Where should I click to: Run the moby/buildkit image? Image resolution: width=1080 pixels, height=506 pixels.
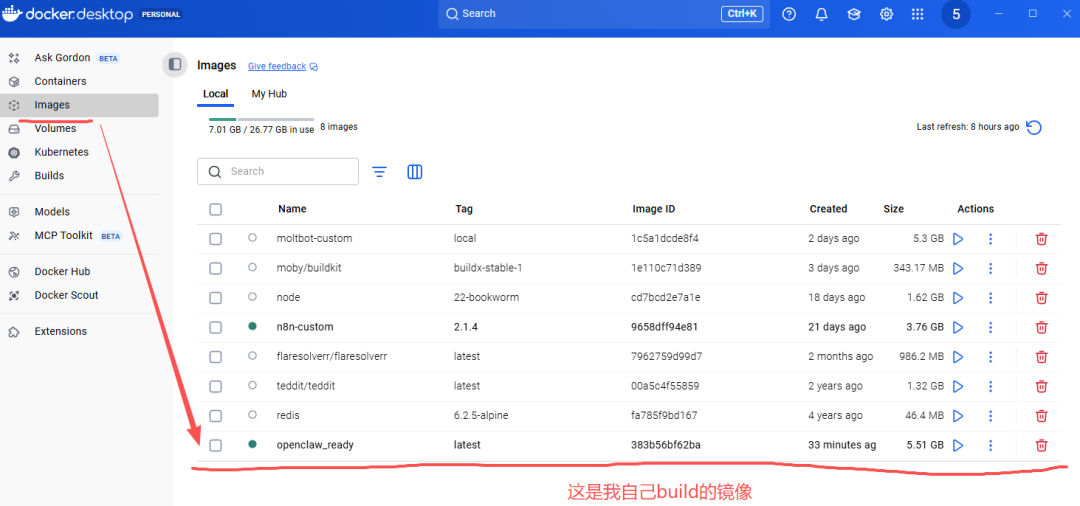tap(957, 268)
